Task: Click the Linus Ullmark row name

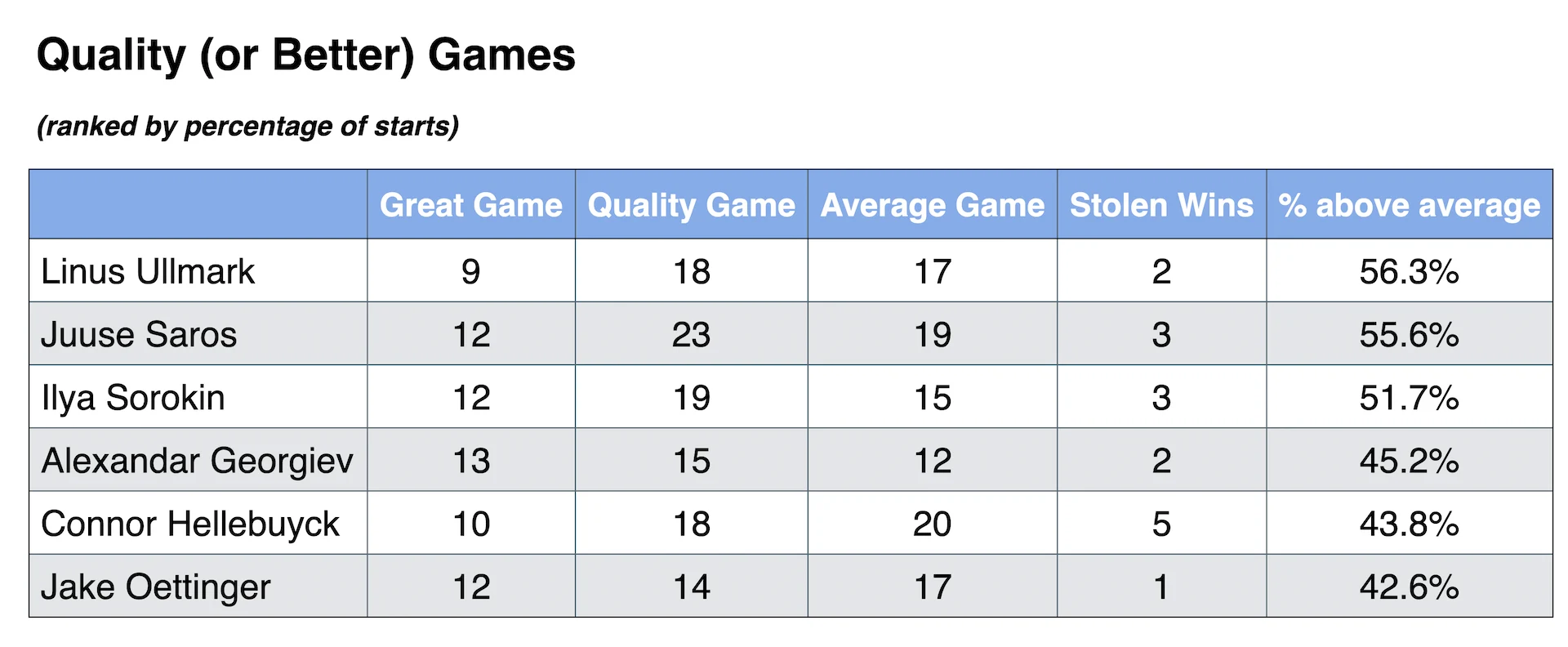Action: (148, 271)
